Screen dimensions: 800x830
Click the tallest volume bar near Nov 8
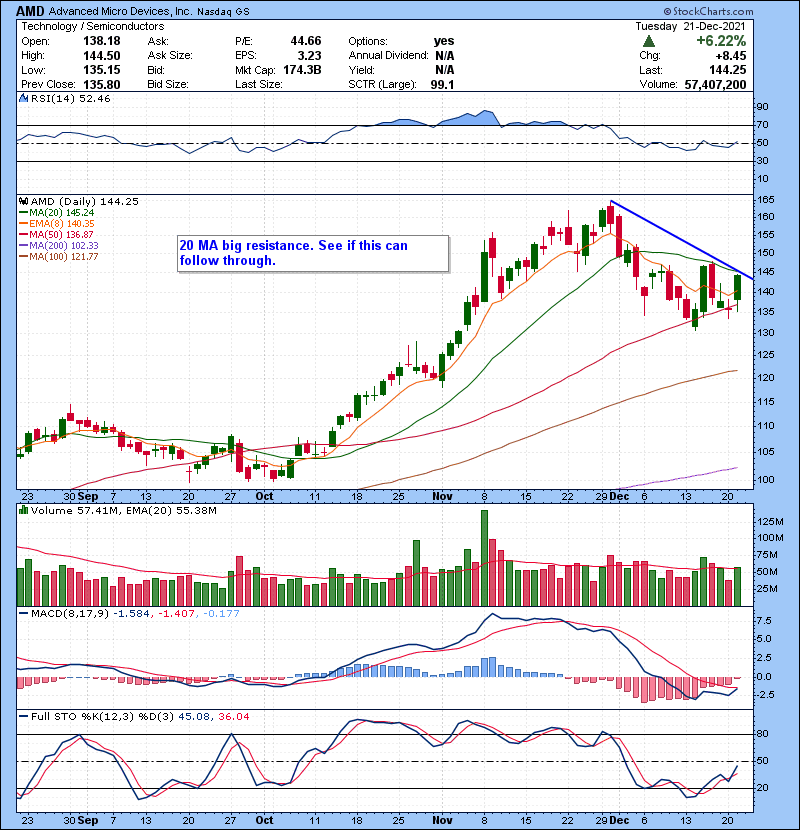[484, 558]
